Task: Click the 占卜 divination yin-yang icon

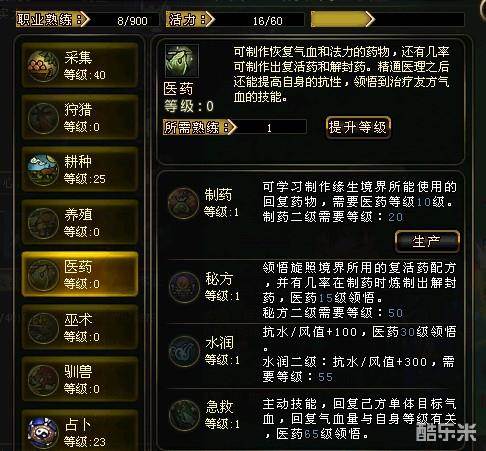Action: [x=43, y=433]
